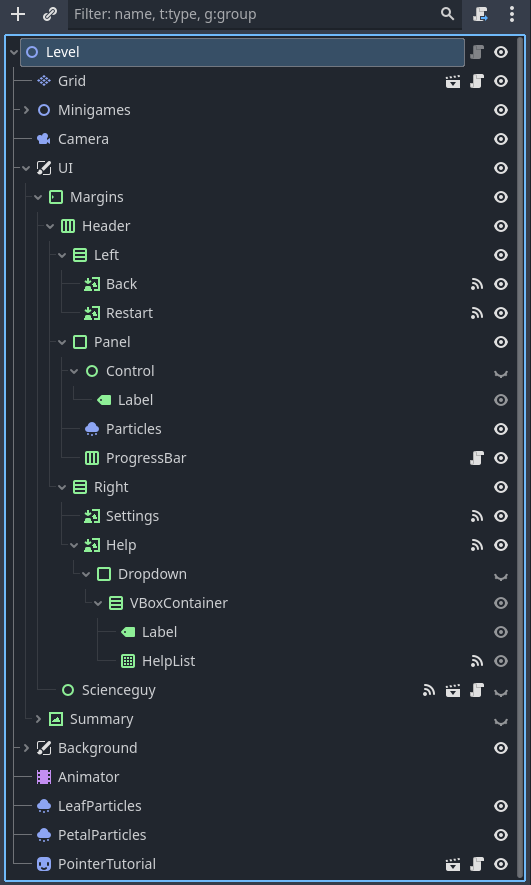Viewport: 531px width, 885px height.
Task: Open the script attached to Grid node
Action: (477, 81)
